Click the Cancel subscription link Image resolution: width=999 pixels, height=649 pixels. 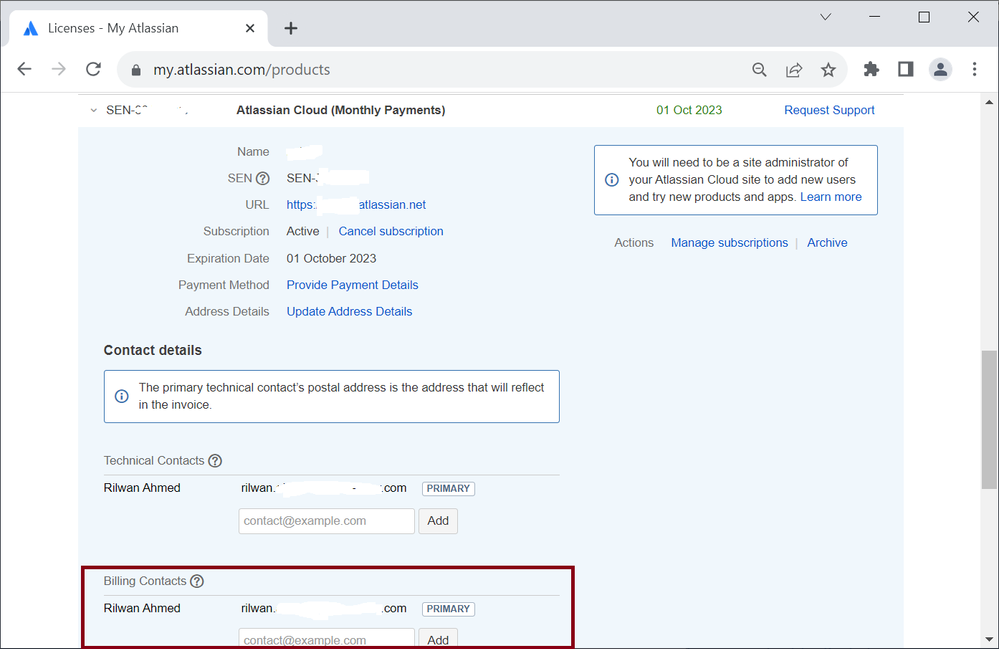[391, 231]
